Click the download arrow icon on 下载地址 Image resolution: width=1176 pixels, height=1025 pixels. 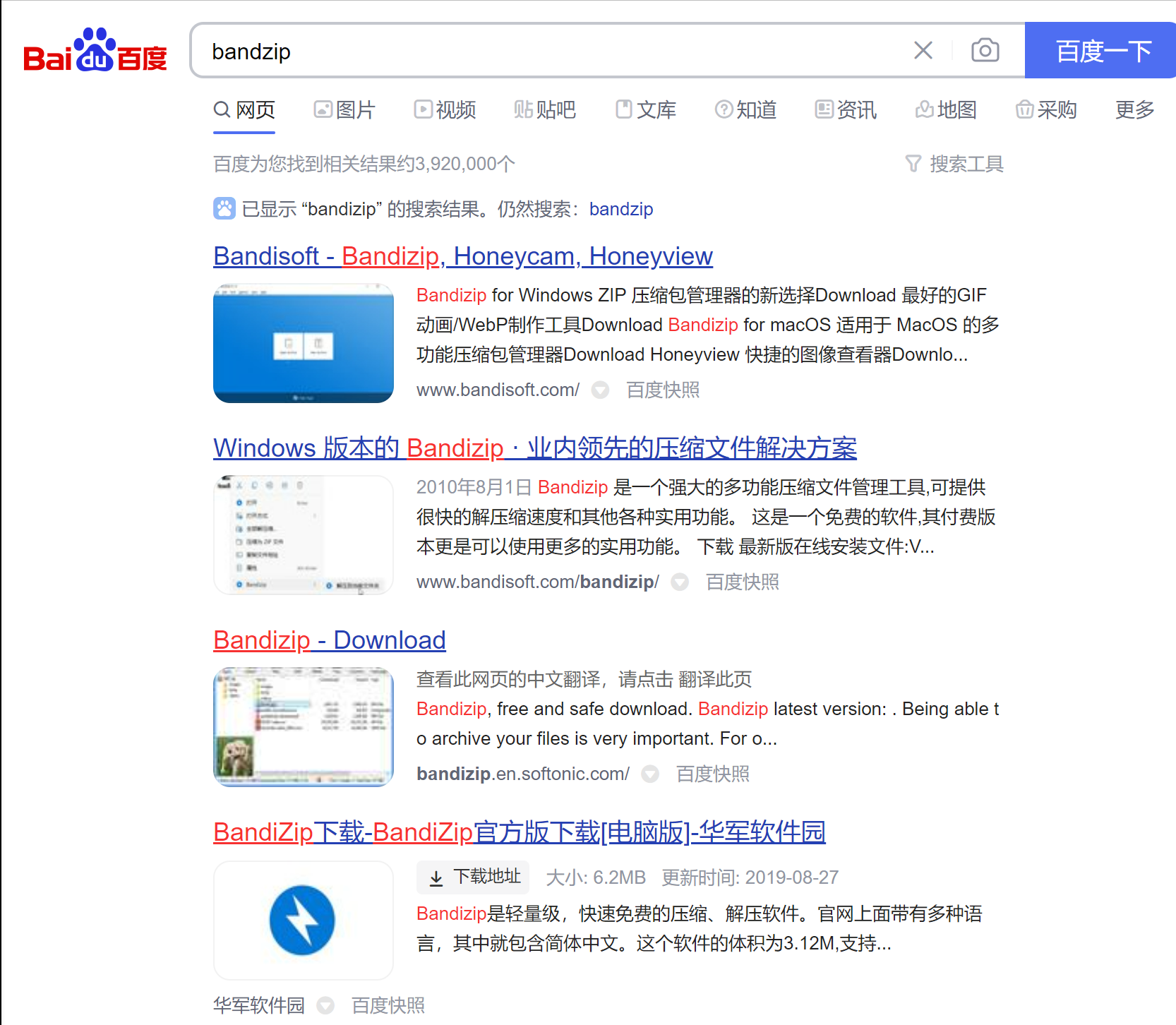(436, 877)
